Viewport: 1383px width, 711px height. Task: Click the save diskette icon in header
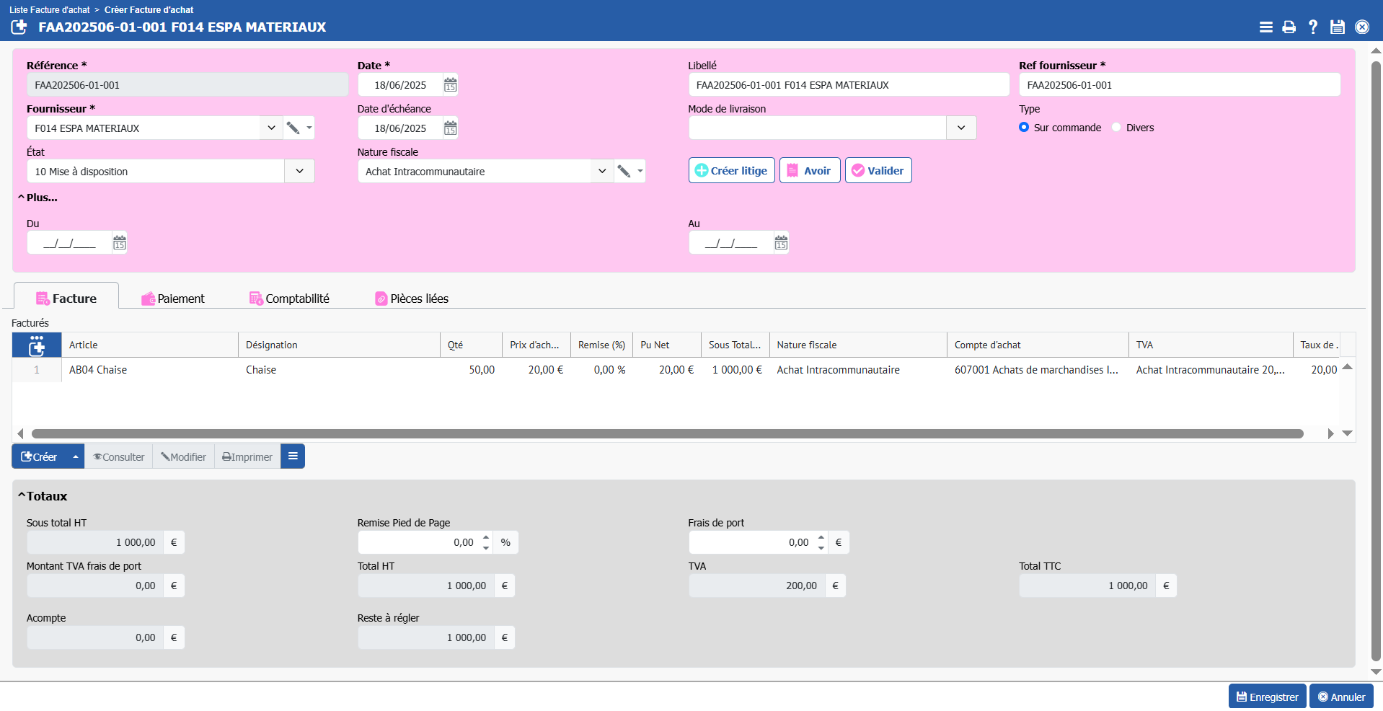1337,27
